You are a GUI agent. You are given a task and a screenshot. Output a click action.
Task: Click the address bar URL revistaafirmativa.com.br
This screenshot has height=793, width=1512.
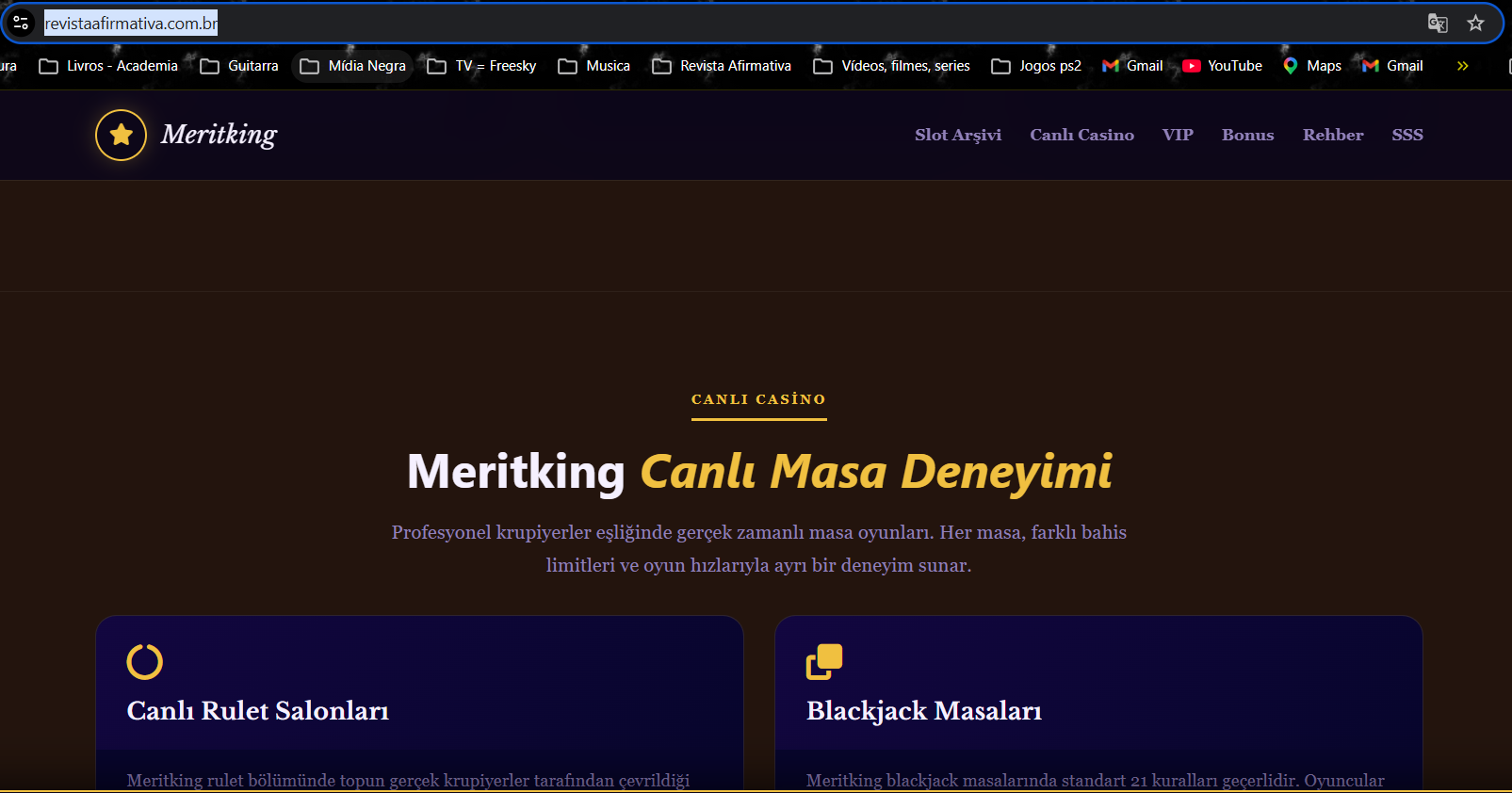click(x=131, y=24)
